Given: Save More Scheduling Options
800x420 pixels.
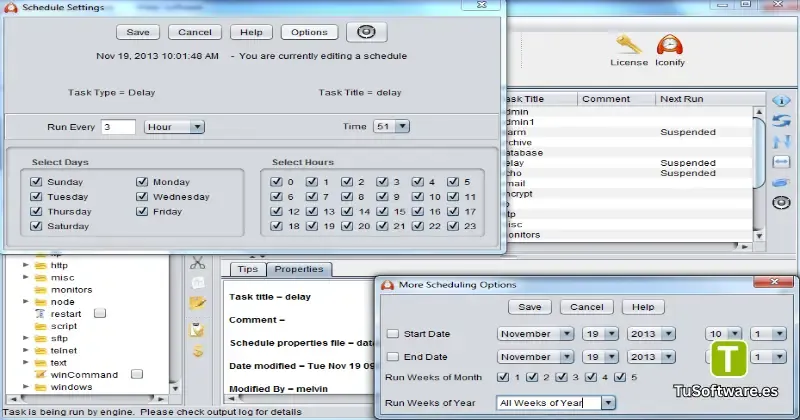Looking at the screenshot, I should point(530,307).
